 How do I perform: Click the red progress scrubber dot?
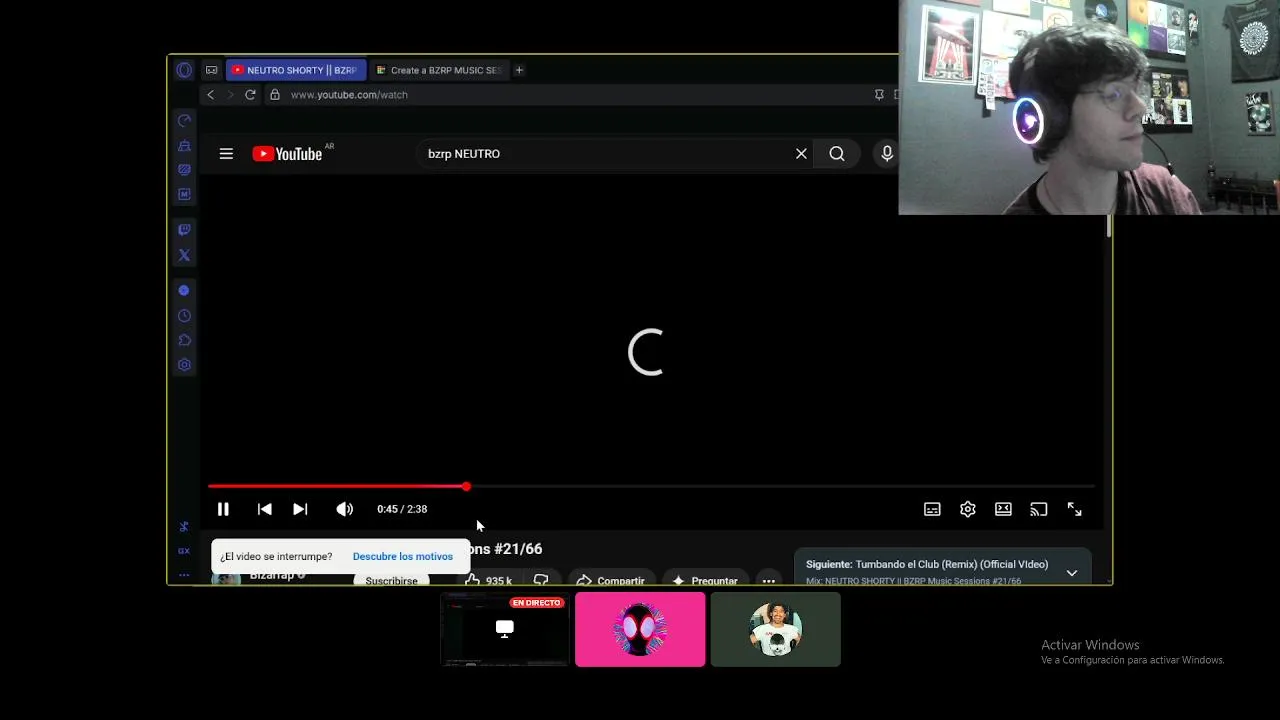pyautogui.click(x=466, y=487)
